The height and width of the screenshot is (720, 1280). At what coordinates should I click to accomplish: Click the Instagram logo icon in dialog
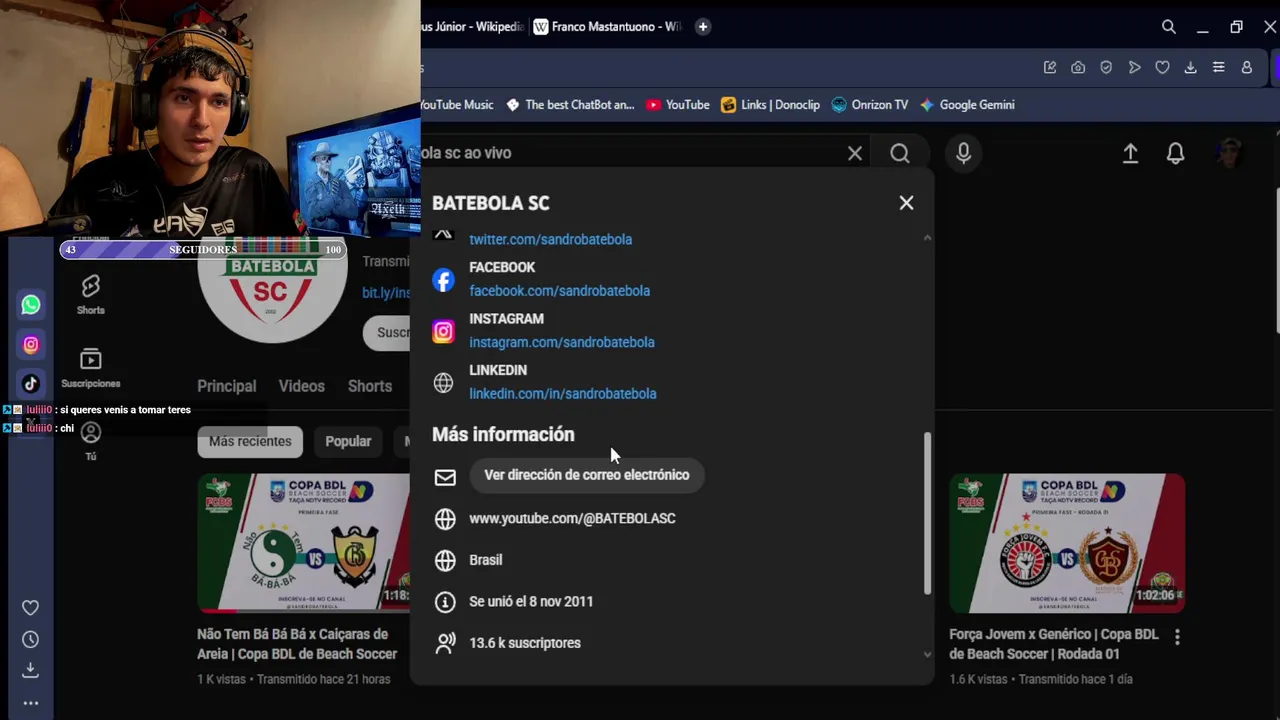coord(443,331)
